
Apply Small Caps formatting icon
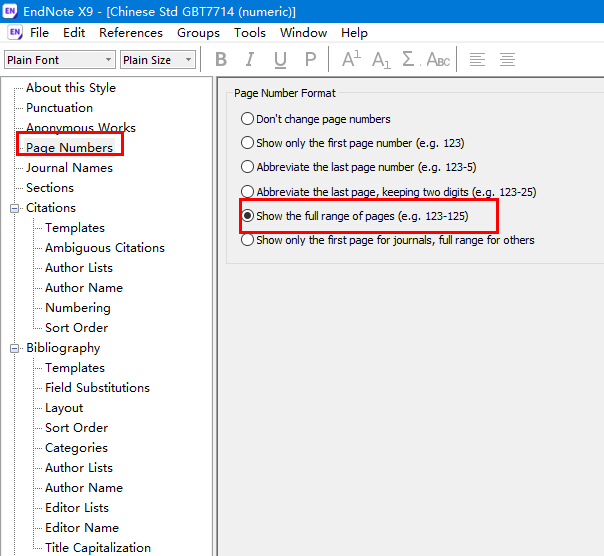click(x=438, y=60)
